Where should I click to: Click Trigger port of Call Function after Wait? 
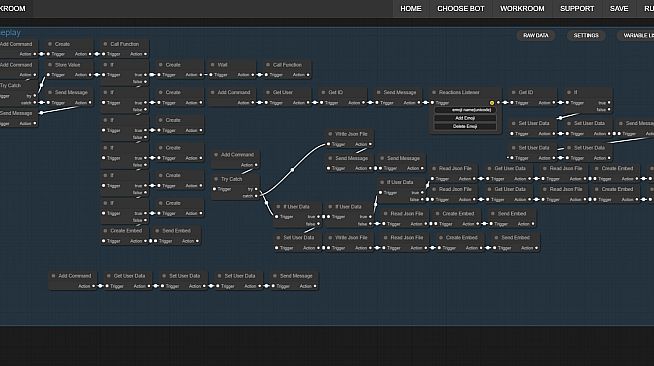[266, 75]
